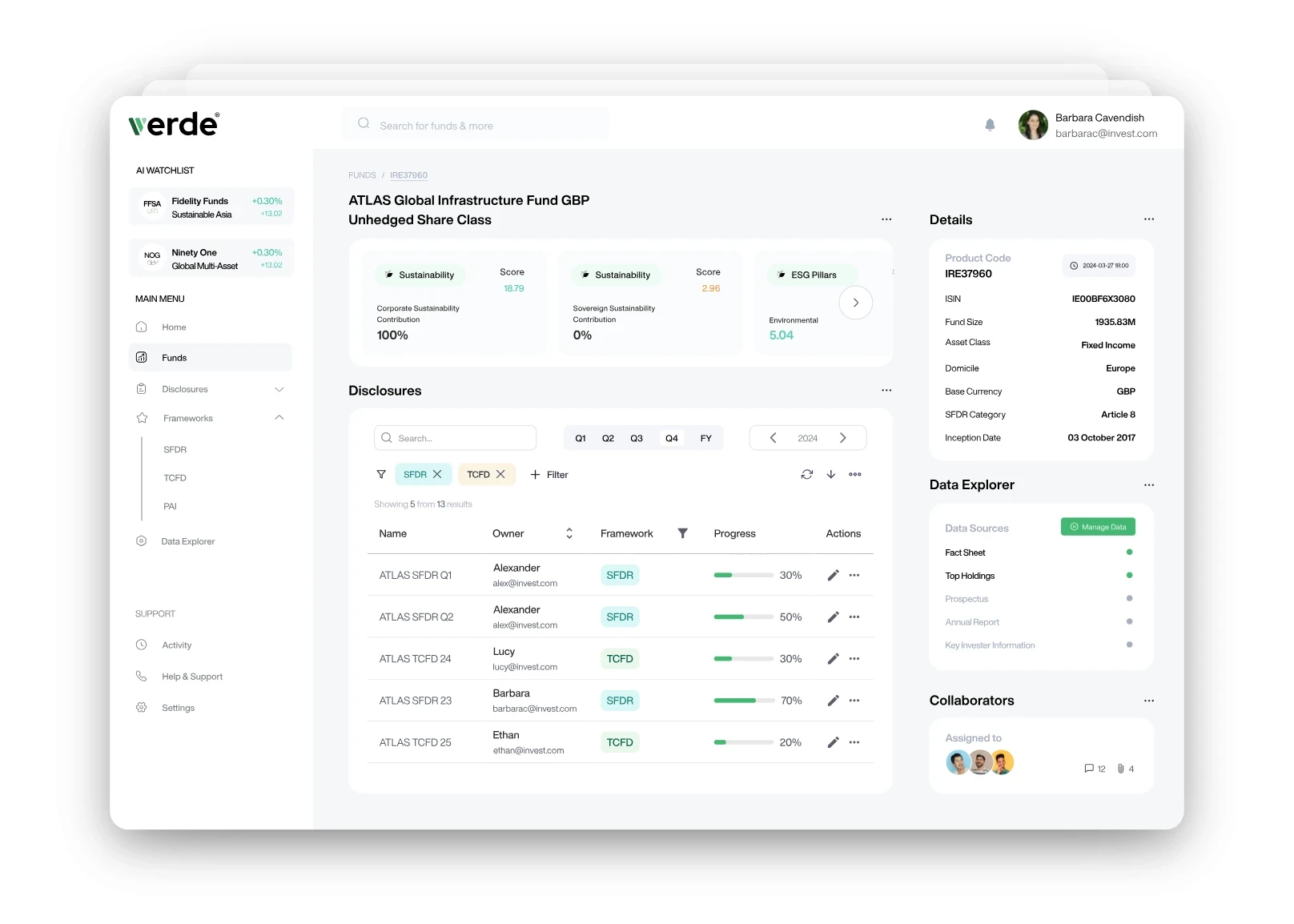
Task: Open disclosures toolbar more options
Action: tap(855, 475)
